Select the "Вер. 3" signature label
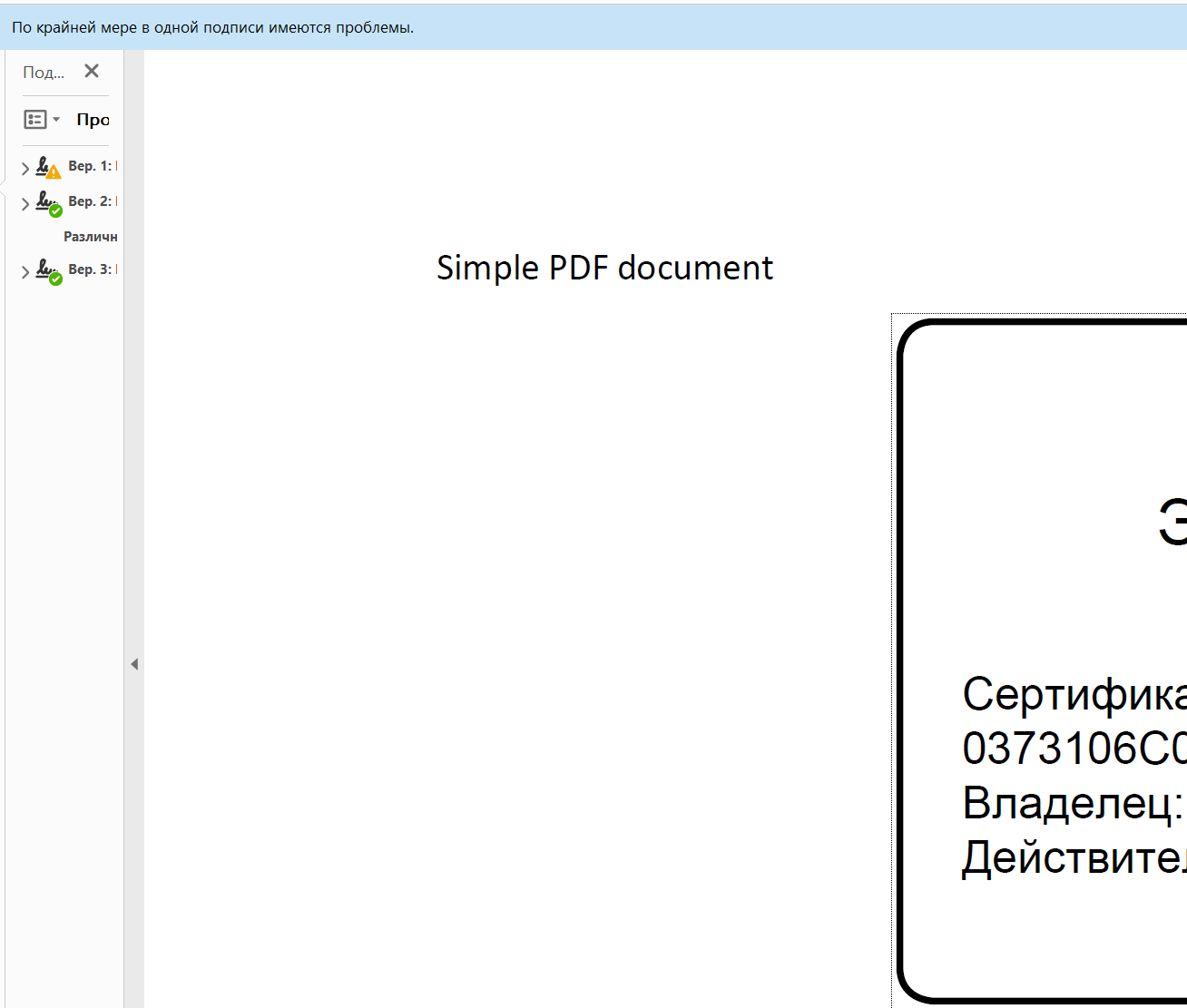 pos(90,269)
